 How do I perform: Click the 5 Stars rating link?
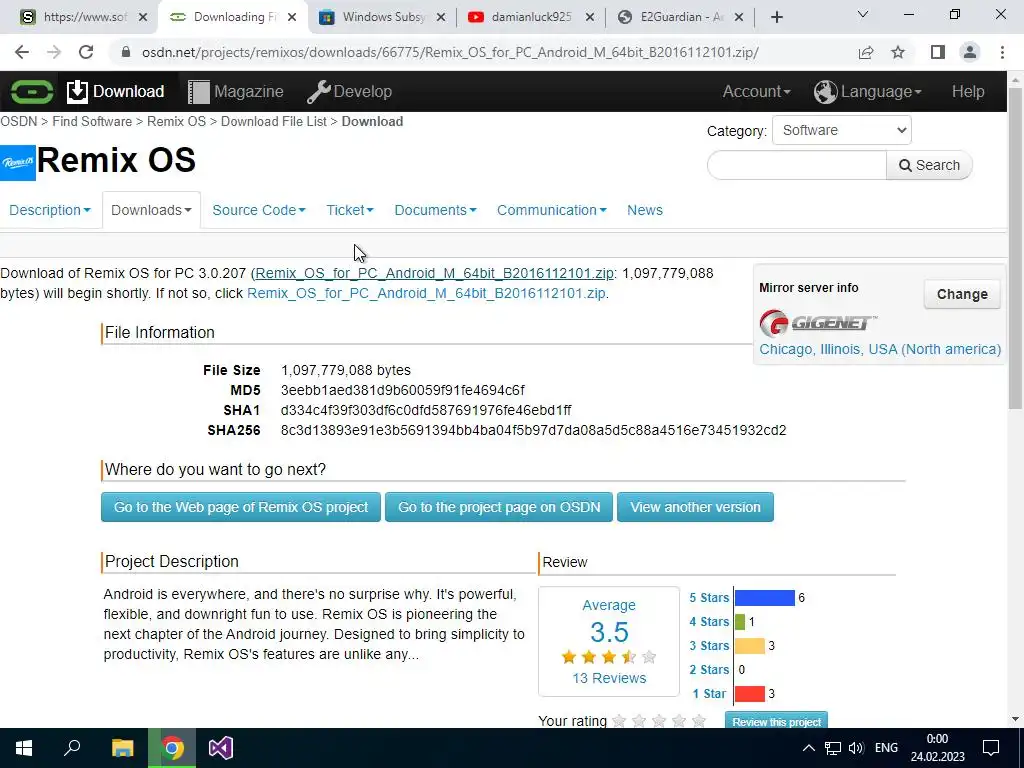pyautogui.click(x=709, y=598)
